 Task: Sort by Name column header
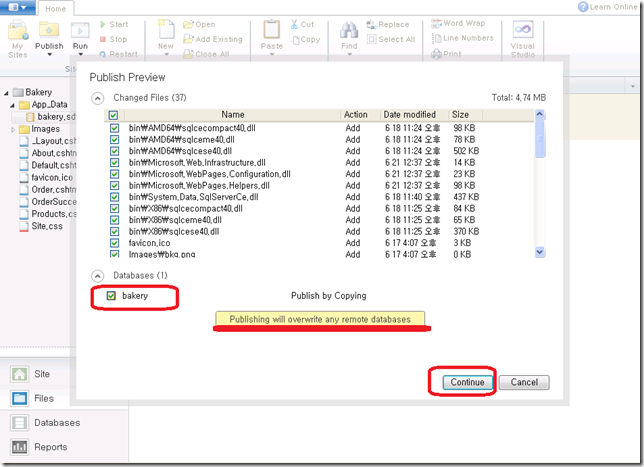click(x=232, y=115)
